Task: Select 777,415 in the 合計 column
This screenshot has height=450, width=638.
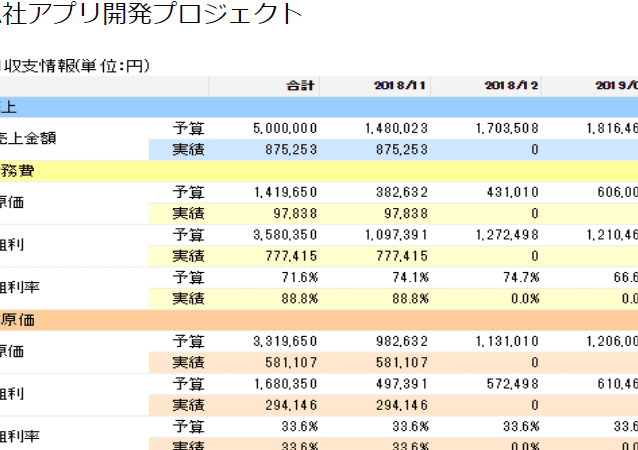Action: pyautogui.click(x=291, y=256)
